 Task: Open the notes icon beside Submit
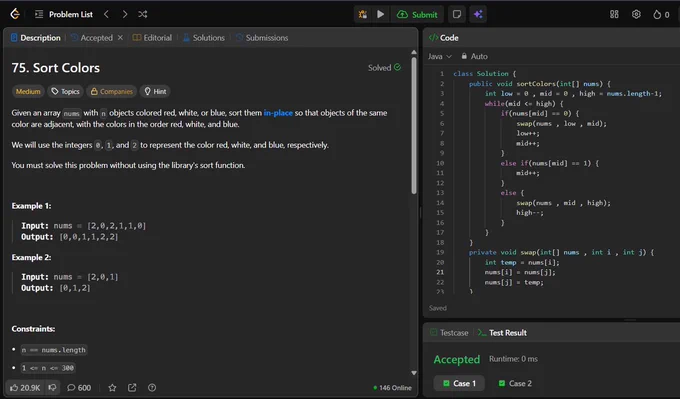click(x=457, y=14)
